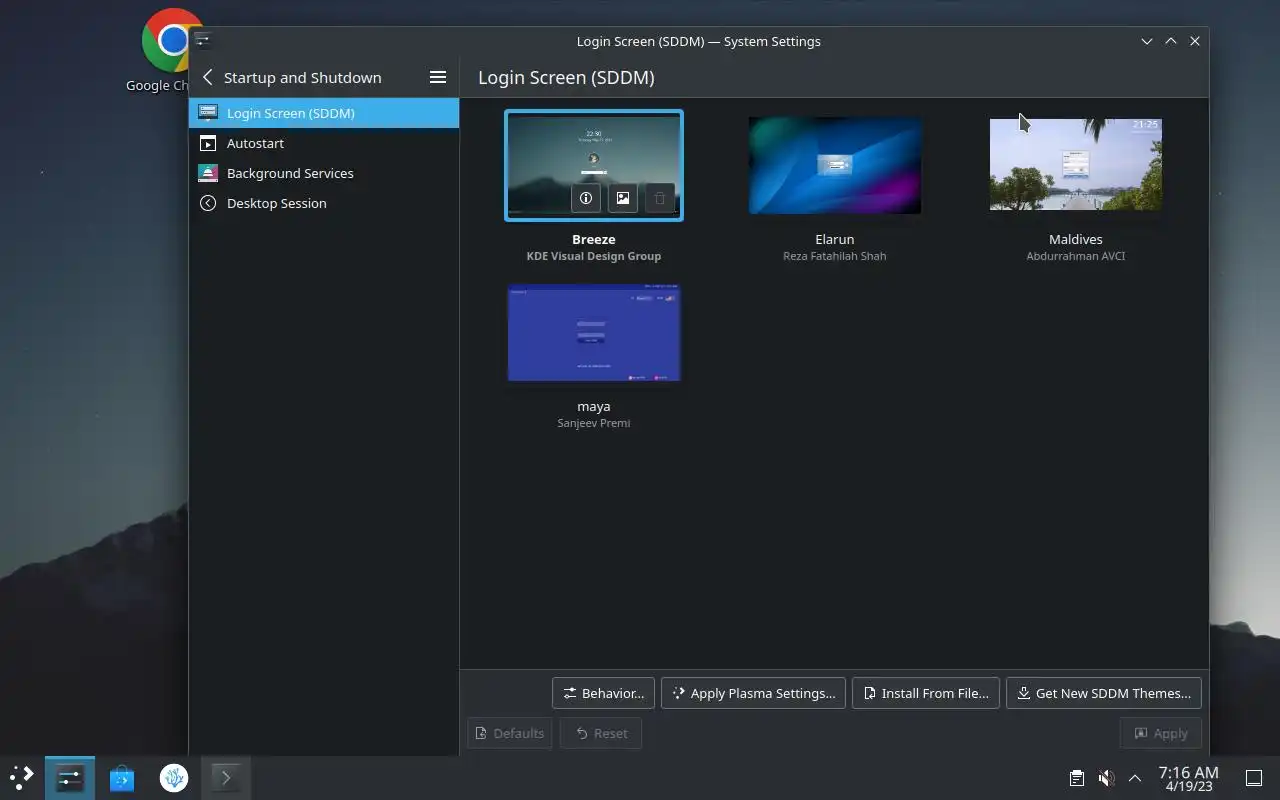The image size is (1280, 800).
Task: Open Discover store from taskbar
Action: (x=122, y=777)
